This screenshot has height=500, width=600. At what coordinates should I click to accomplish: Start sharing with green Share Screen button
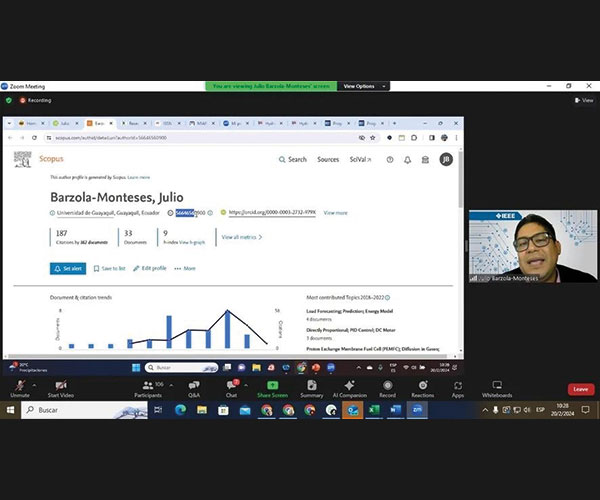pos(272,389)
